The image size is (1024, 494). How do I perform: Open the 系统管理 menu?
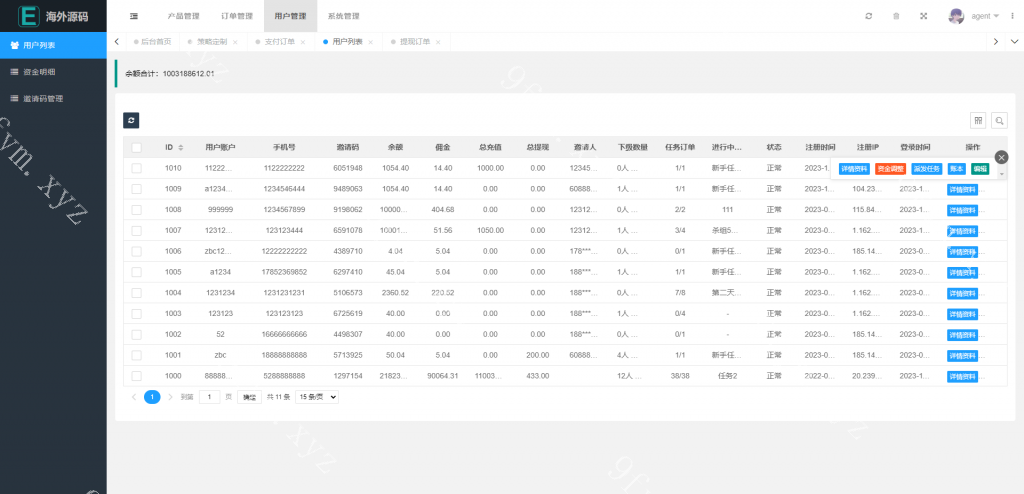pyautogui.click(x=344, y=16)
